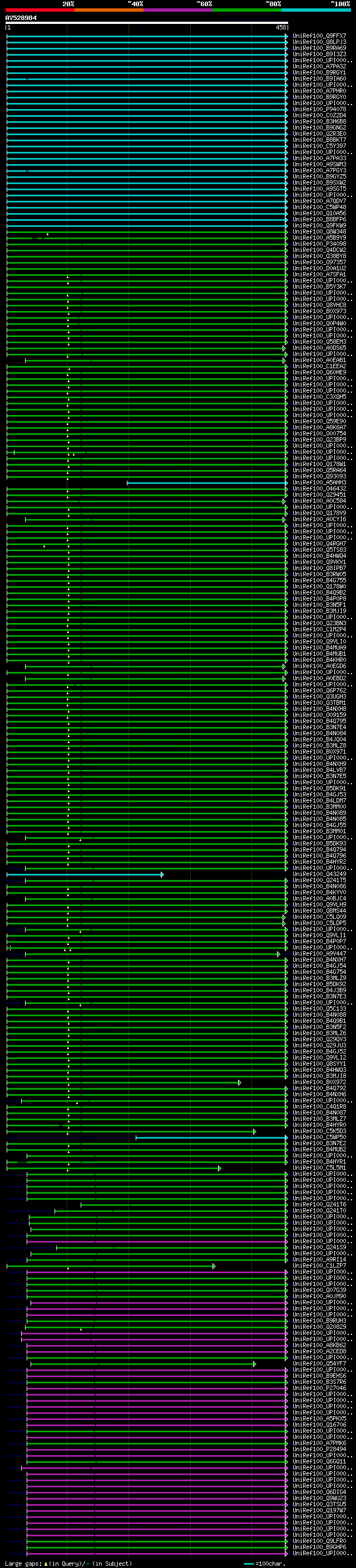Click hit label UniRef100_B9GHP6

tap(319, 1547)
